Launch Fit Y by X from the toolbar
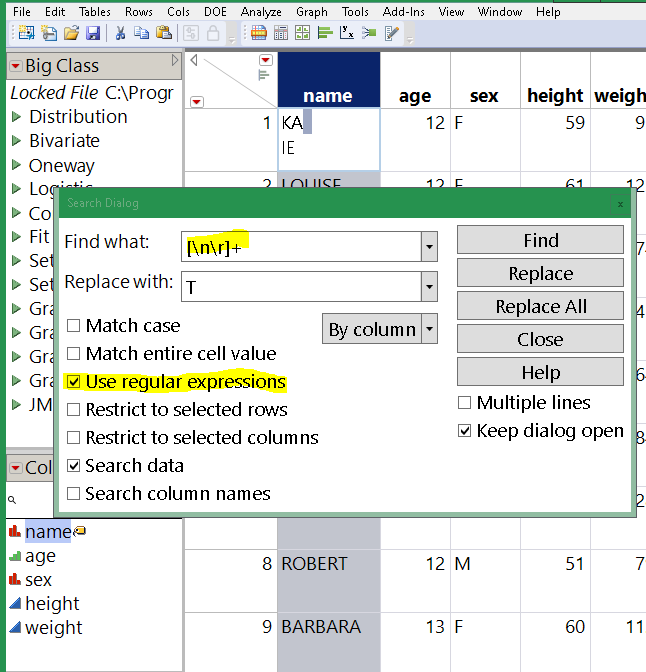The width and height of the screenshot is (646, 672). tap(346, 33)
